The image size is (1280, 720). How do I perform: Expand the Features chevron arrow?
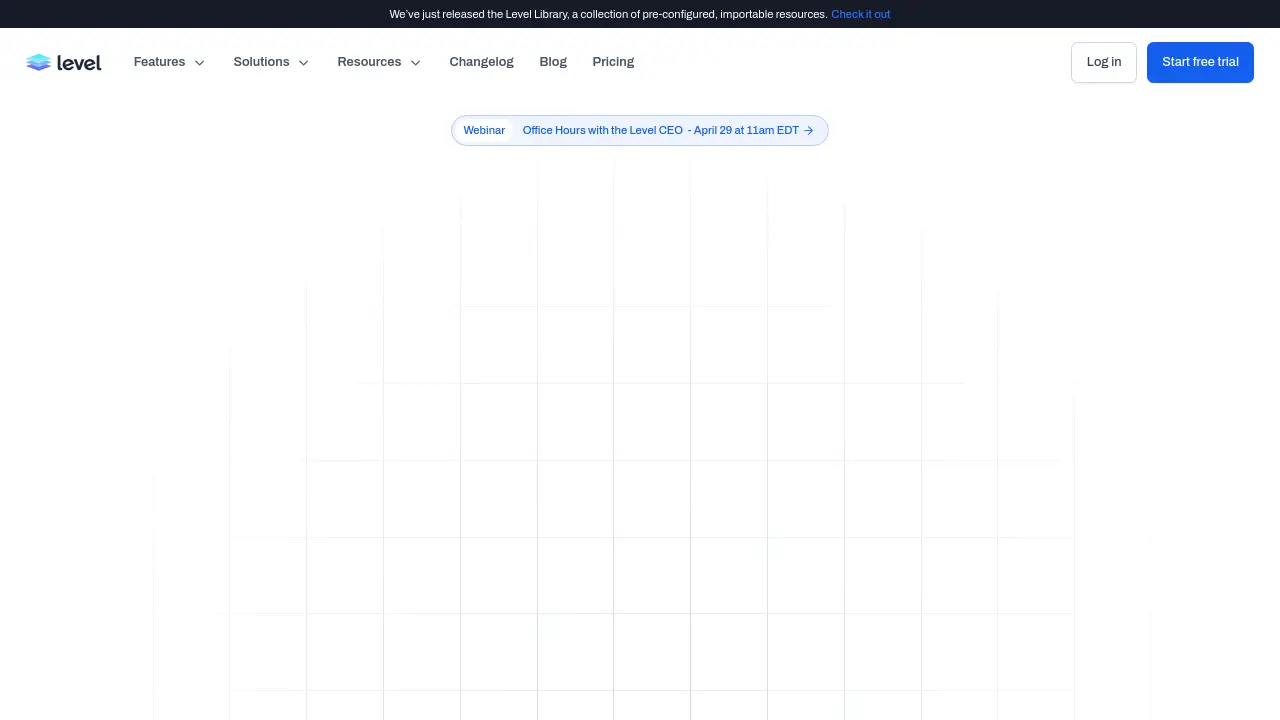tap(199, 63)
